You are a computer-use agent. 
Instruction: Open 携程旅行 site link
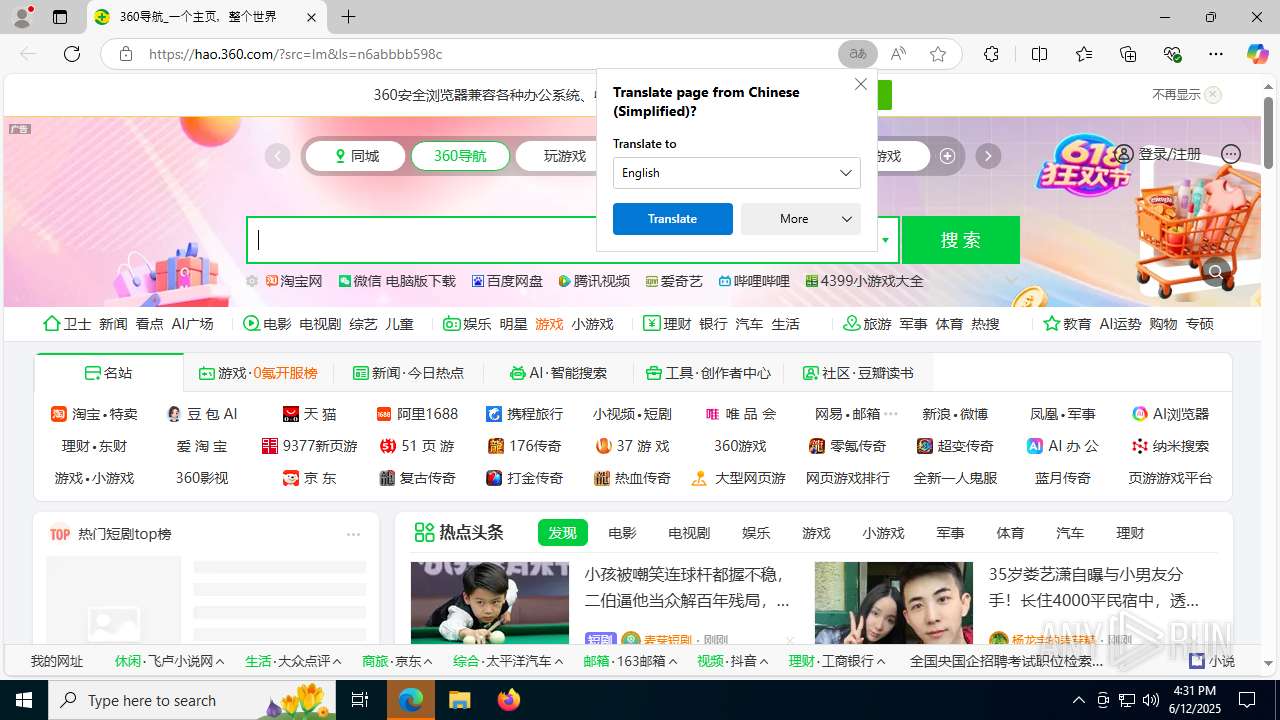click(525, 414)
